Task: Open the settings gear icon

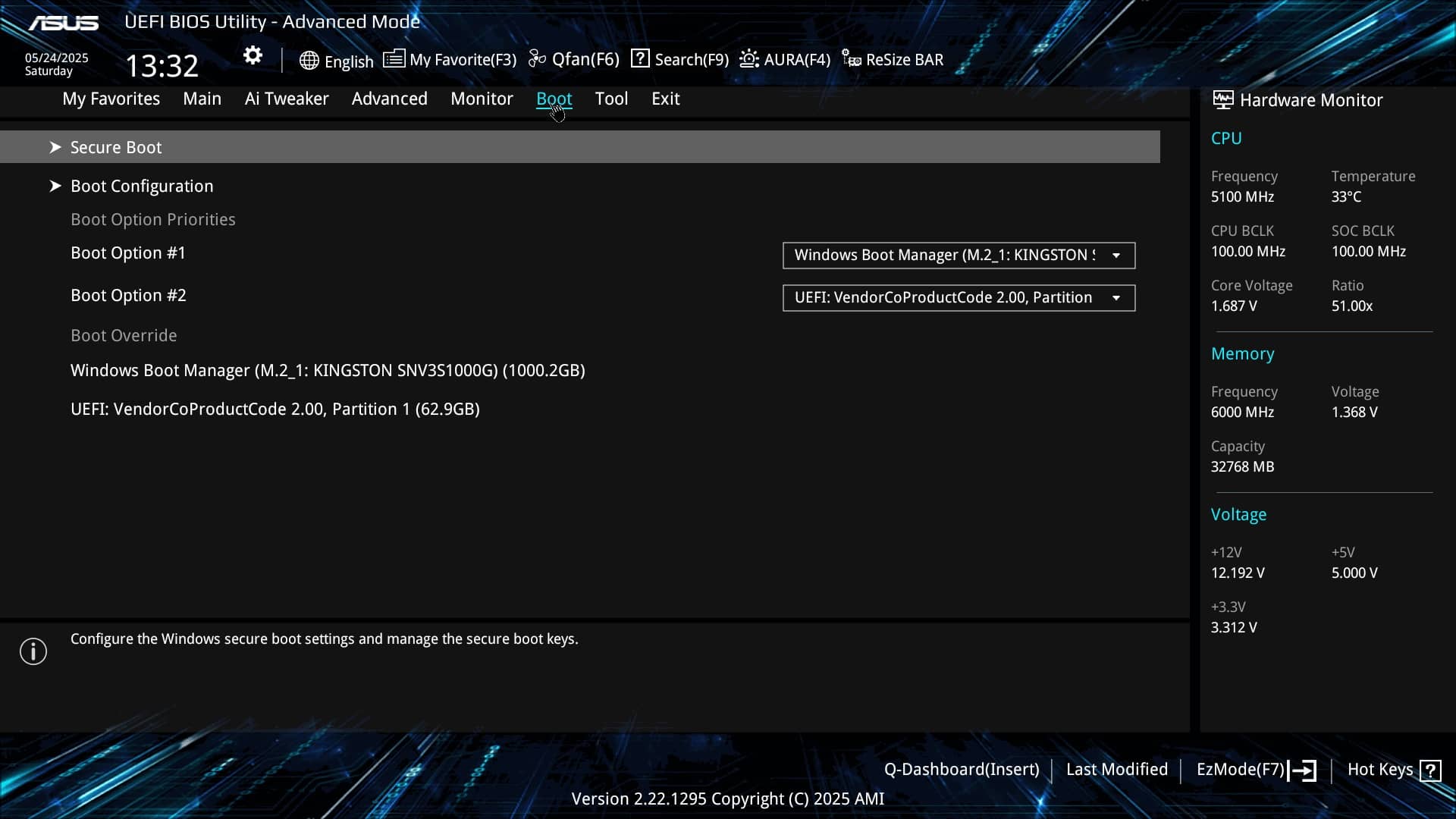Action: coord(253,55)
